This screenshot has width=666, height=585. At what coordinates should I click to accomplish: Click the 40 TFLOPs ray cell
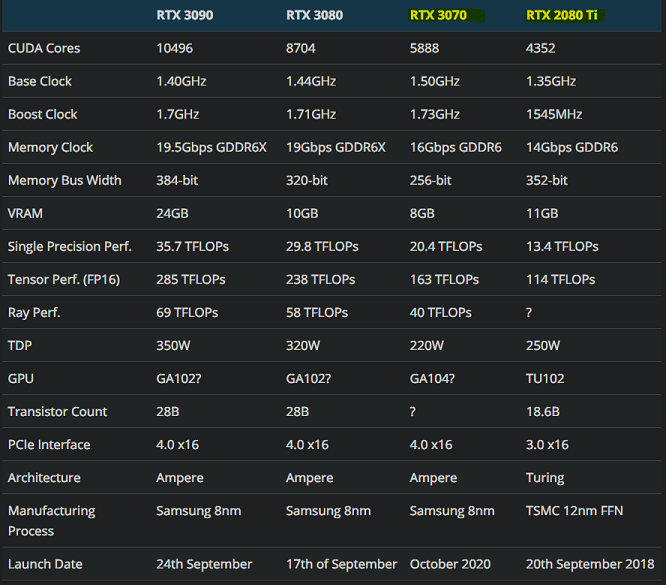coord(440,313)
